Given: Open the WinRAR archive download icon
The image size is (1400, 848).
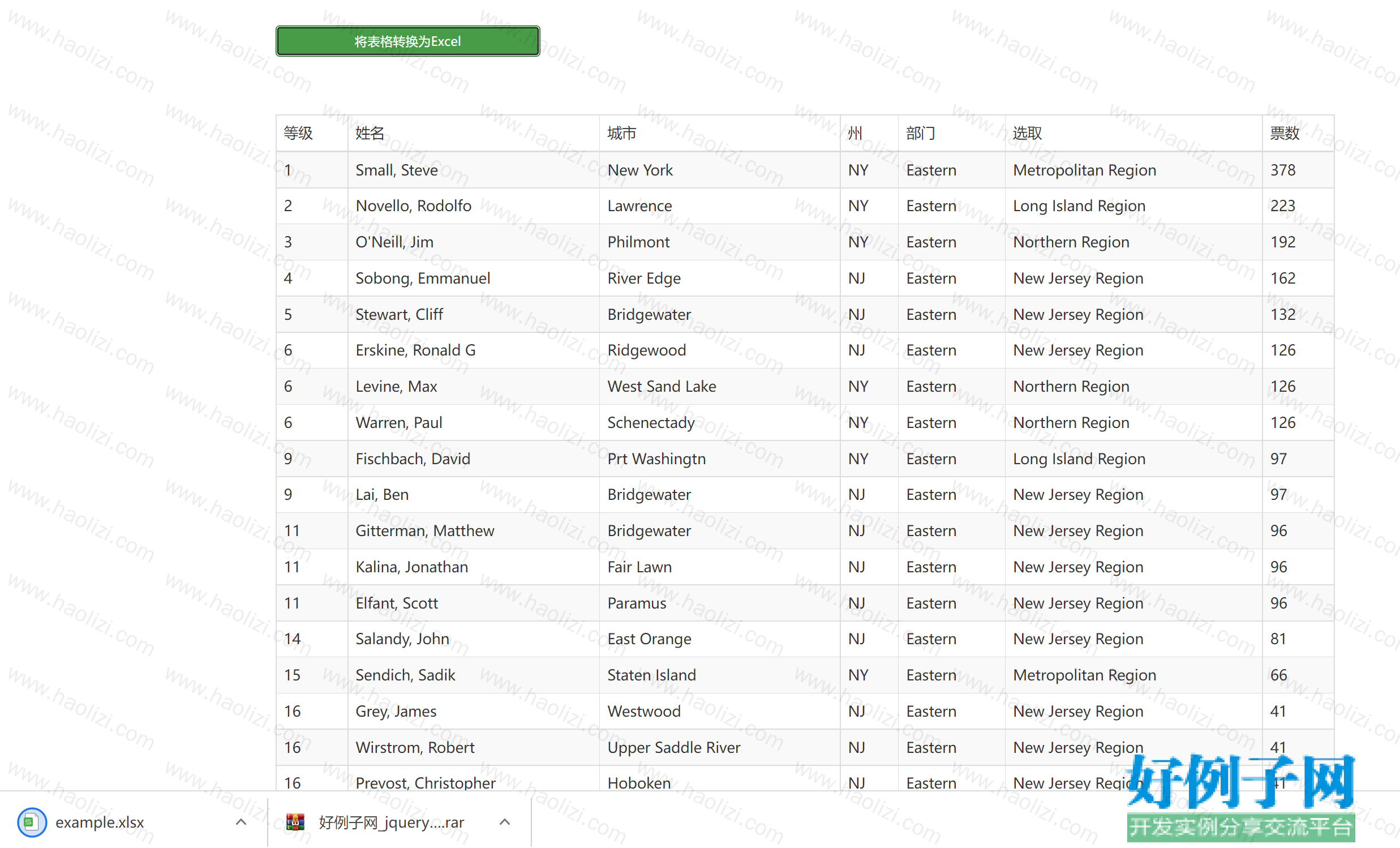Looking at the screenshot, I should [x=295, y=822].
